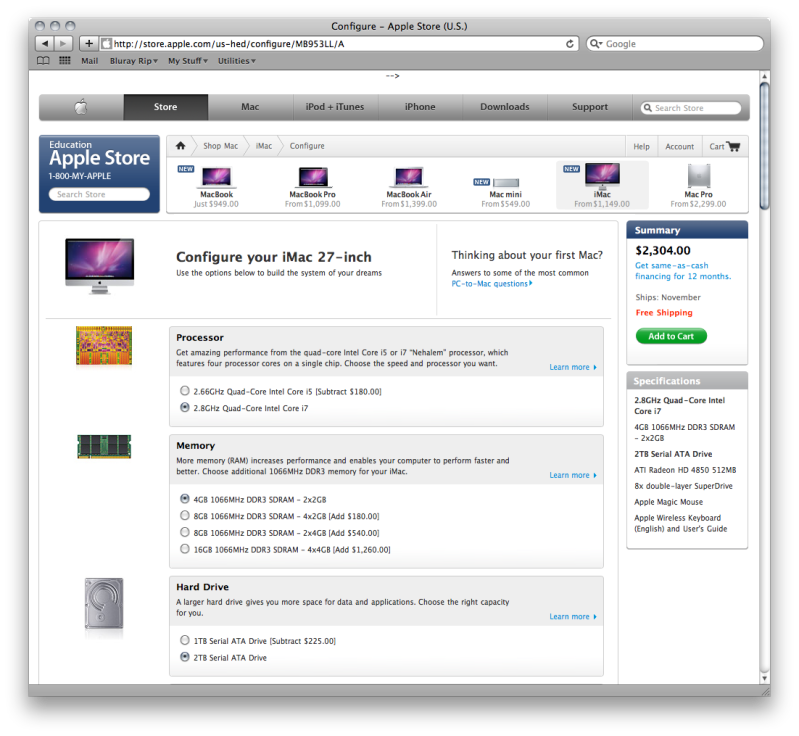Open the Store tab
The image size is (799, 736).
coord(166,107)
